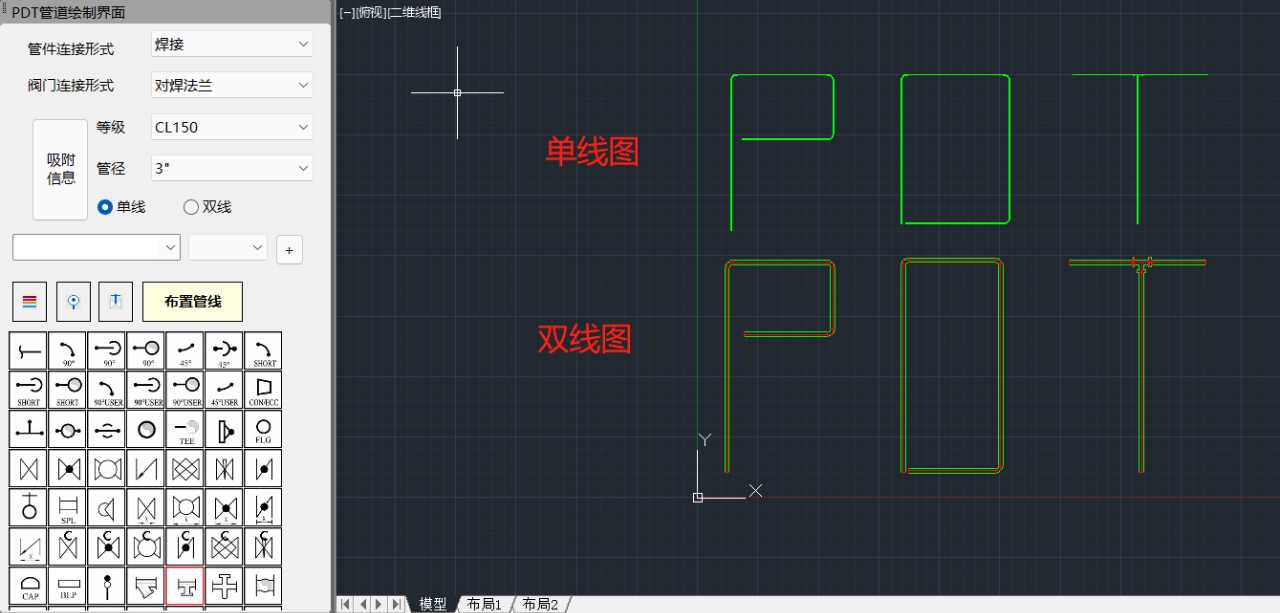Switch to 双线 double-line mode
Image resolution: width=1280 pixels, height=613 pixels.
tap(191, 207)
